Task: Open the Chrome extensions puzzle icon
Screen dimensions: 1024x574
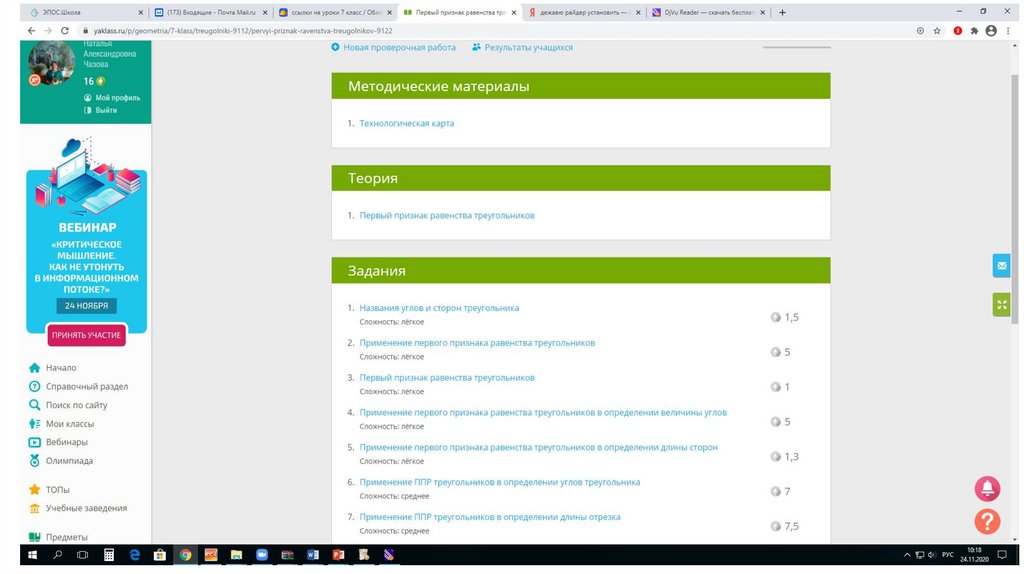Action: 974,31
